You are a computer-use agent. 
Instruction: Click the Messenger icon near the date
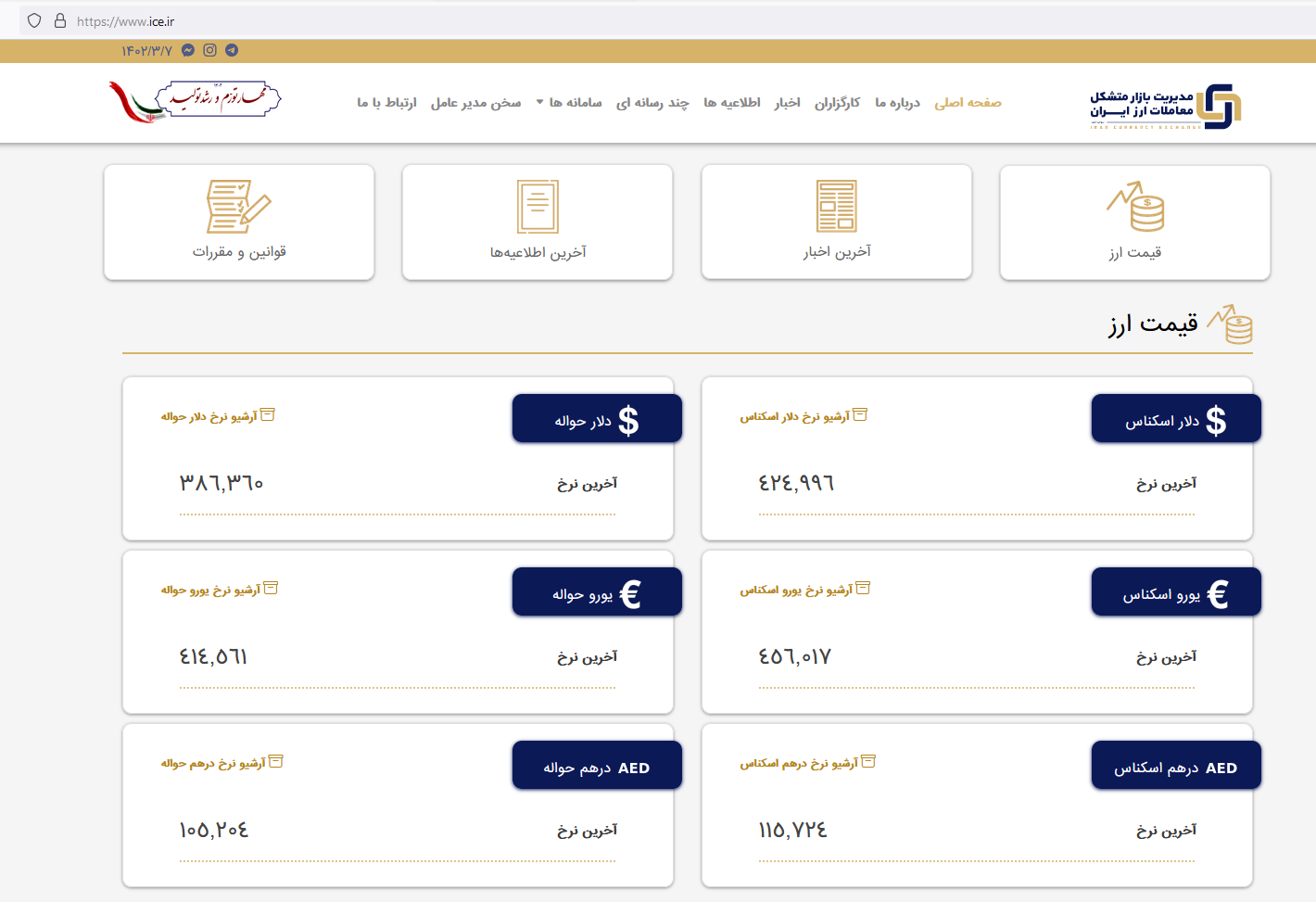pos(187,50)
